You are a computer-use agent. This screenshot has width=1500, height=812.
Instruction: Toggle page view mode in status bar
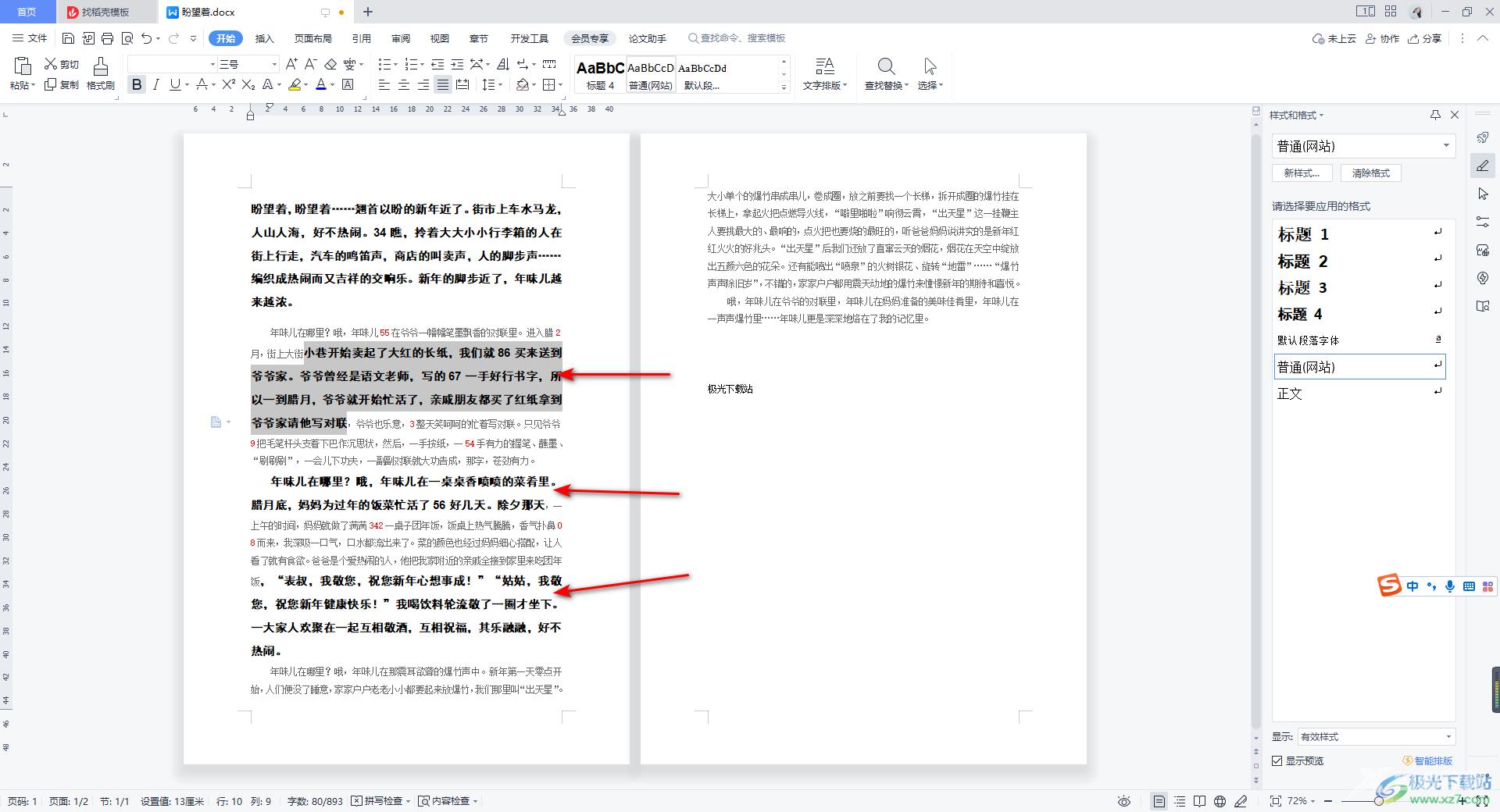(1159, 801)
